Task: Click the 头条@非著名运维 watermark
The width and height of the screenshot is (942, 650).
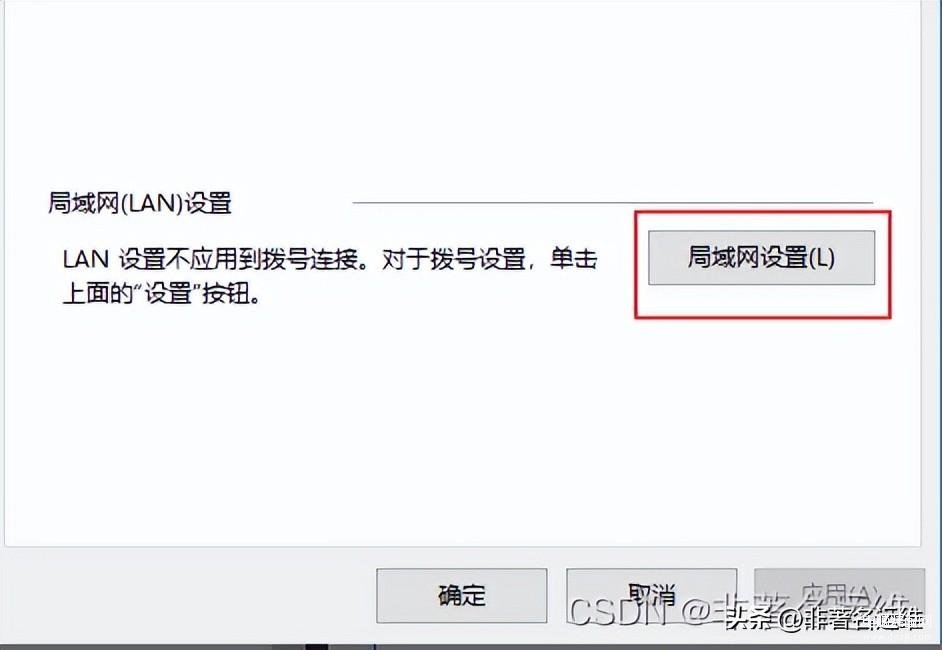Action: click(x=824, y=619)
